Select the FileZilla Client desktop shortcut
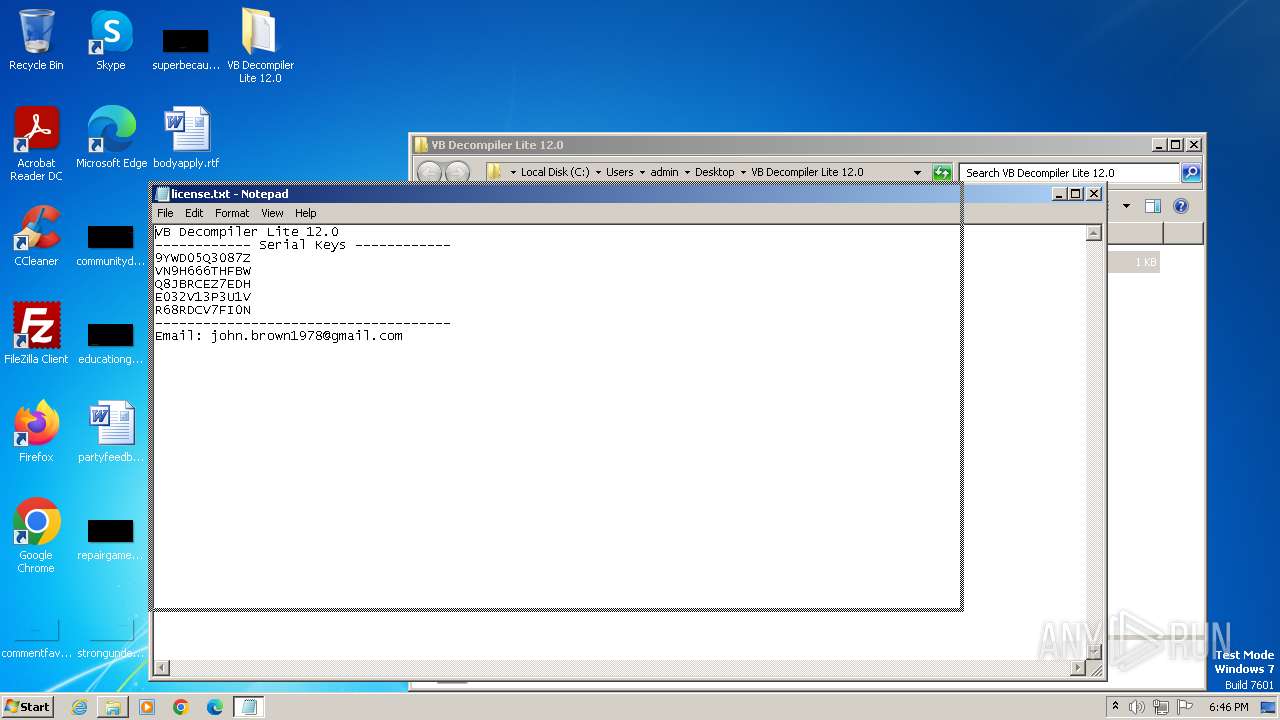The height and width of the screenshot is (720, 1280). [x=36, y=333]
